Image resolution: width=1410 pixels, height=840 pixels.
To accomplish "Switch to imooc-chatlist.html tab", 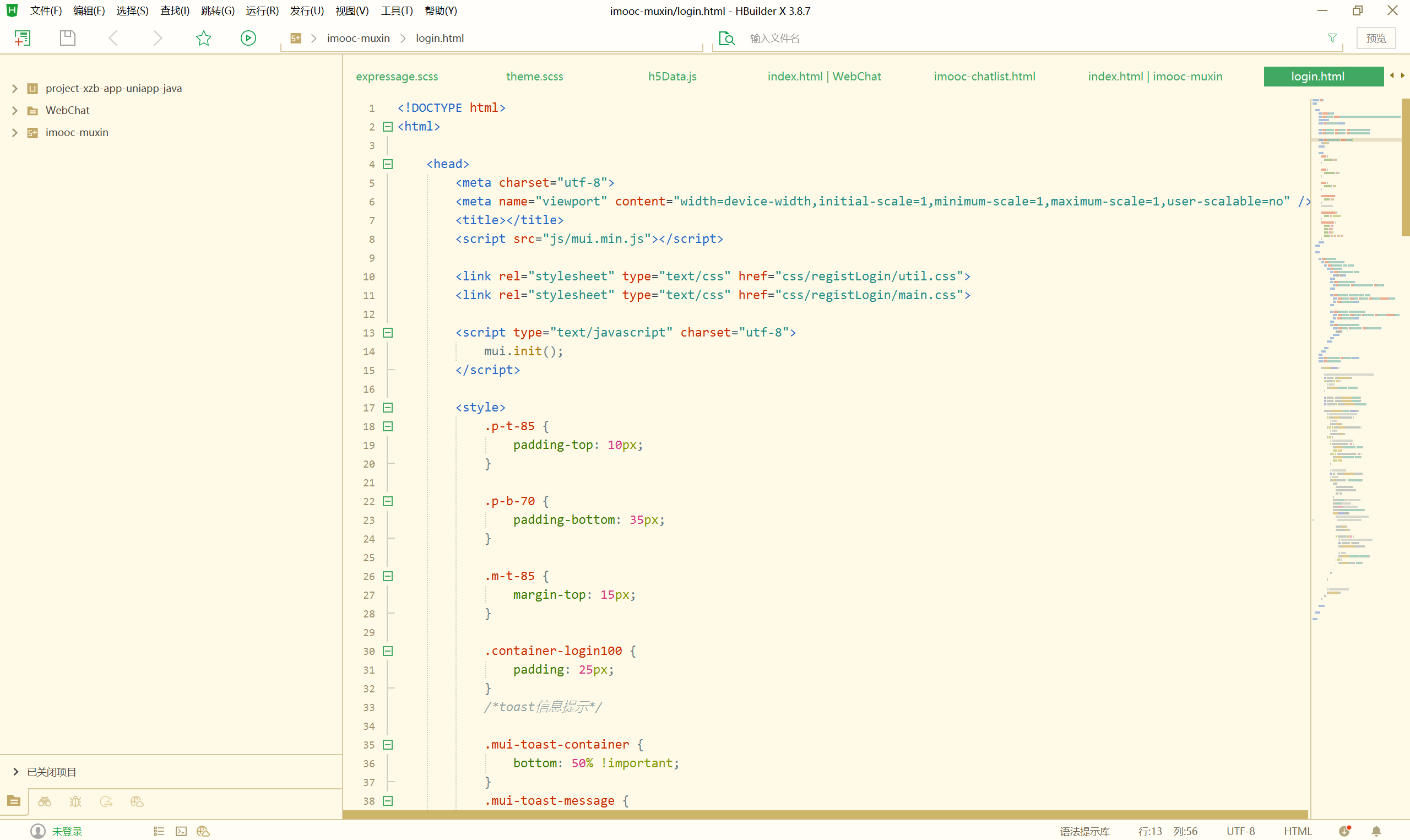I will (984, 77).
